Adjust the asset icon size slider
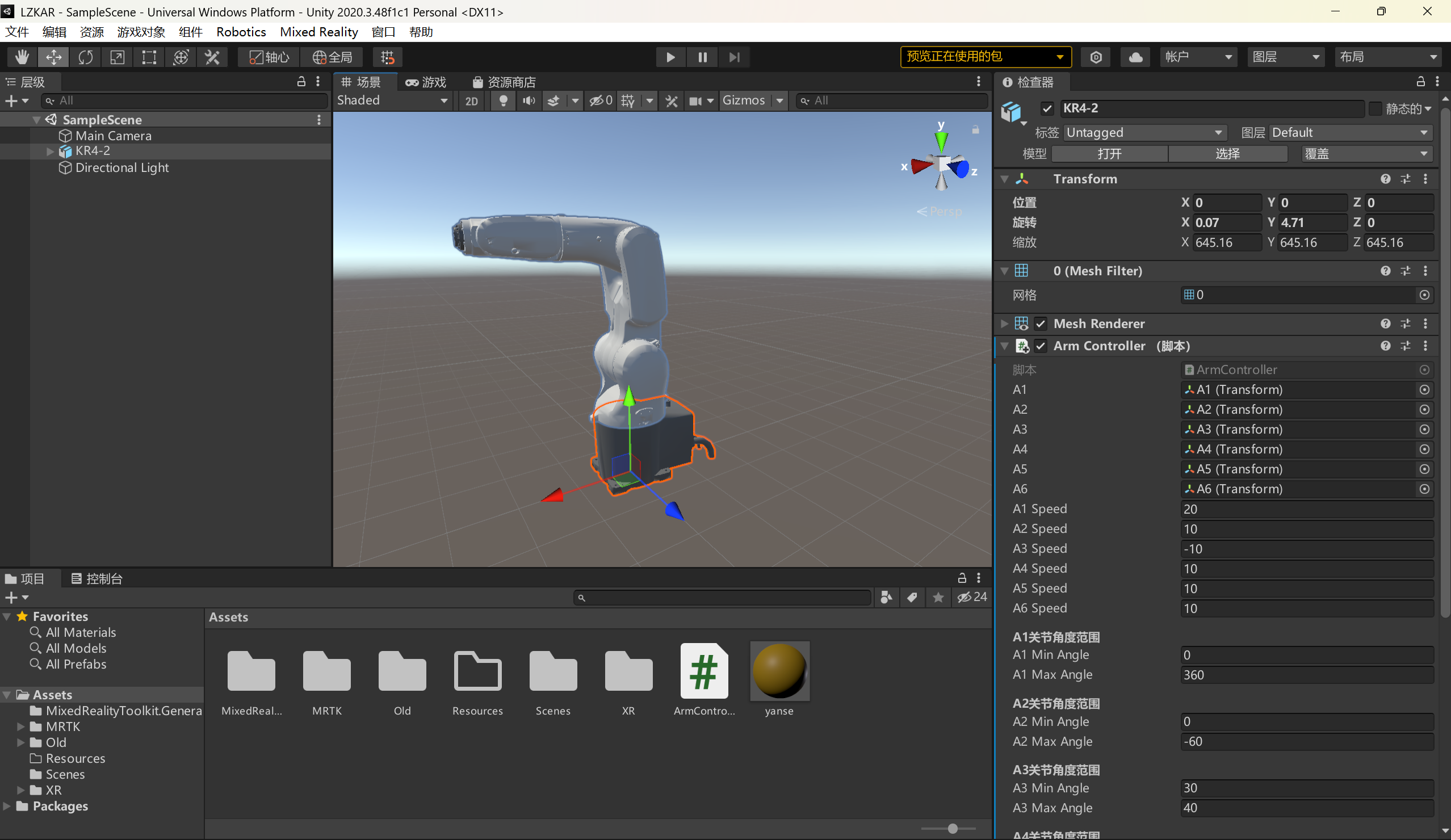 click(953, 829)
